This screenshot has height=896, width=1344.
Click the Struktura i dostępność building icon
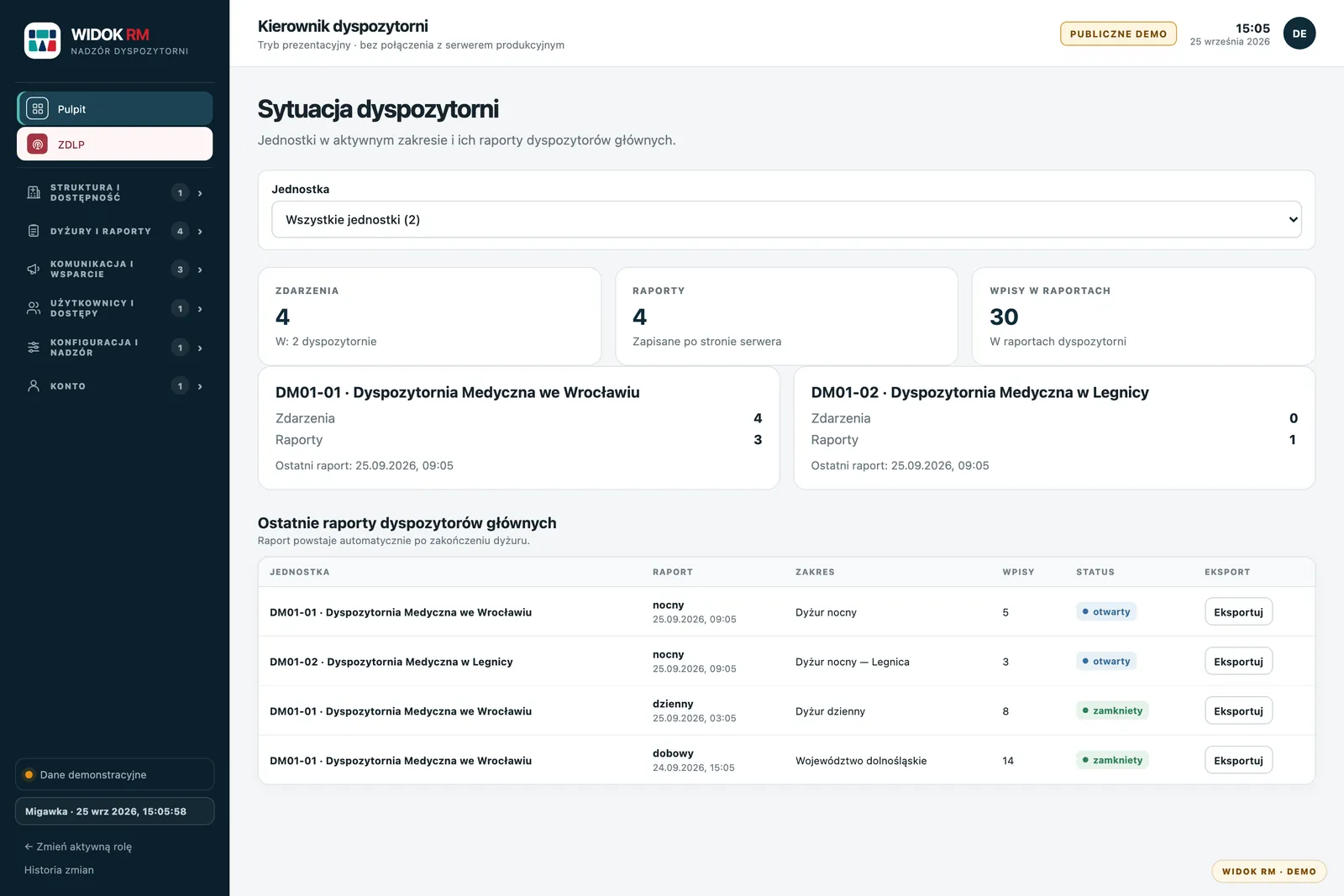pyautogui.click(x=34, y=192)
